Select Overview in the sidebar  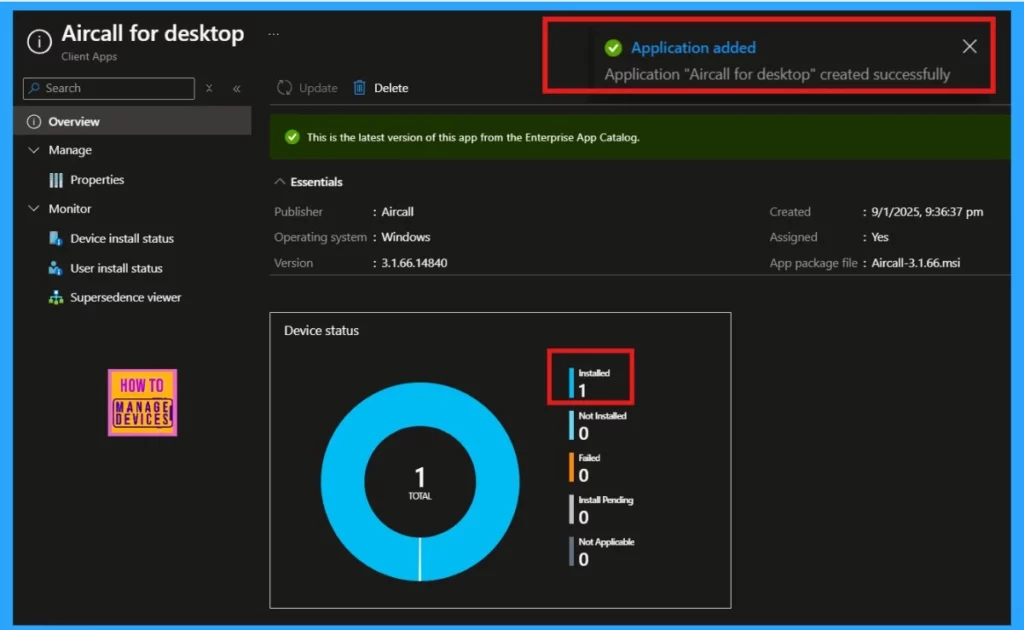click(x=133, y=121)
